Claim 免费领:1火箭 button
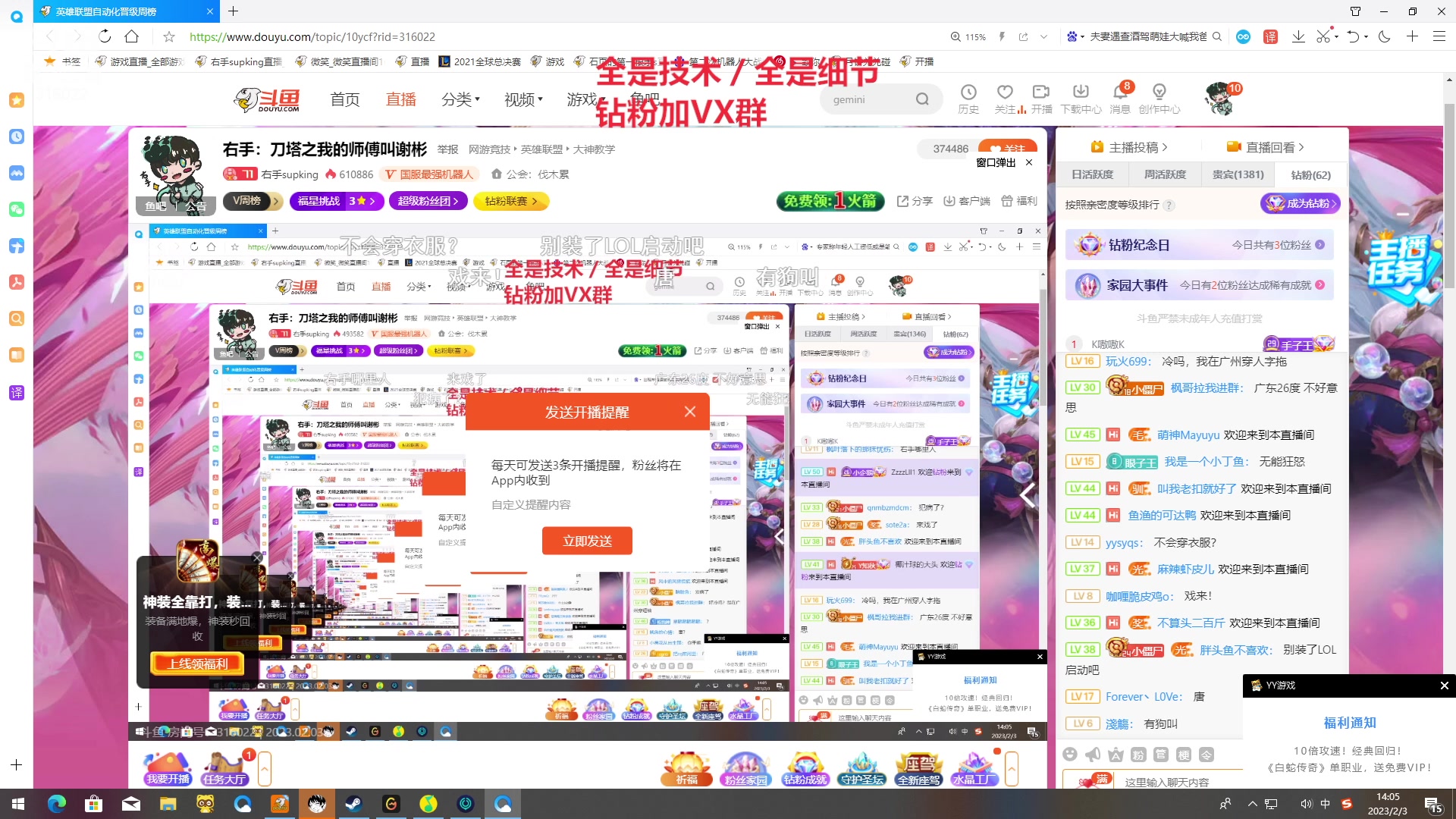Image resolution: width=1456 pixels, height=819 pixels. 830,201
